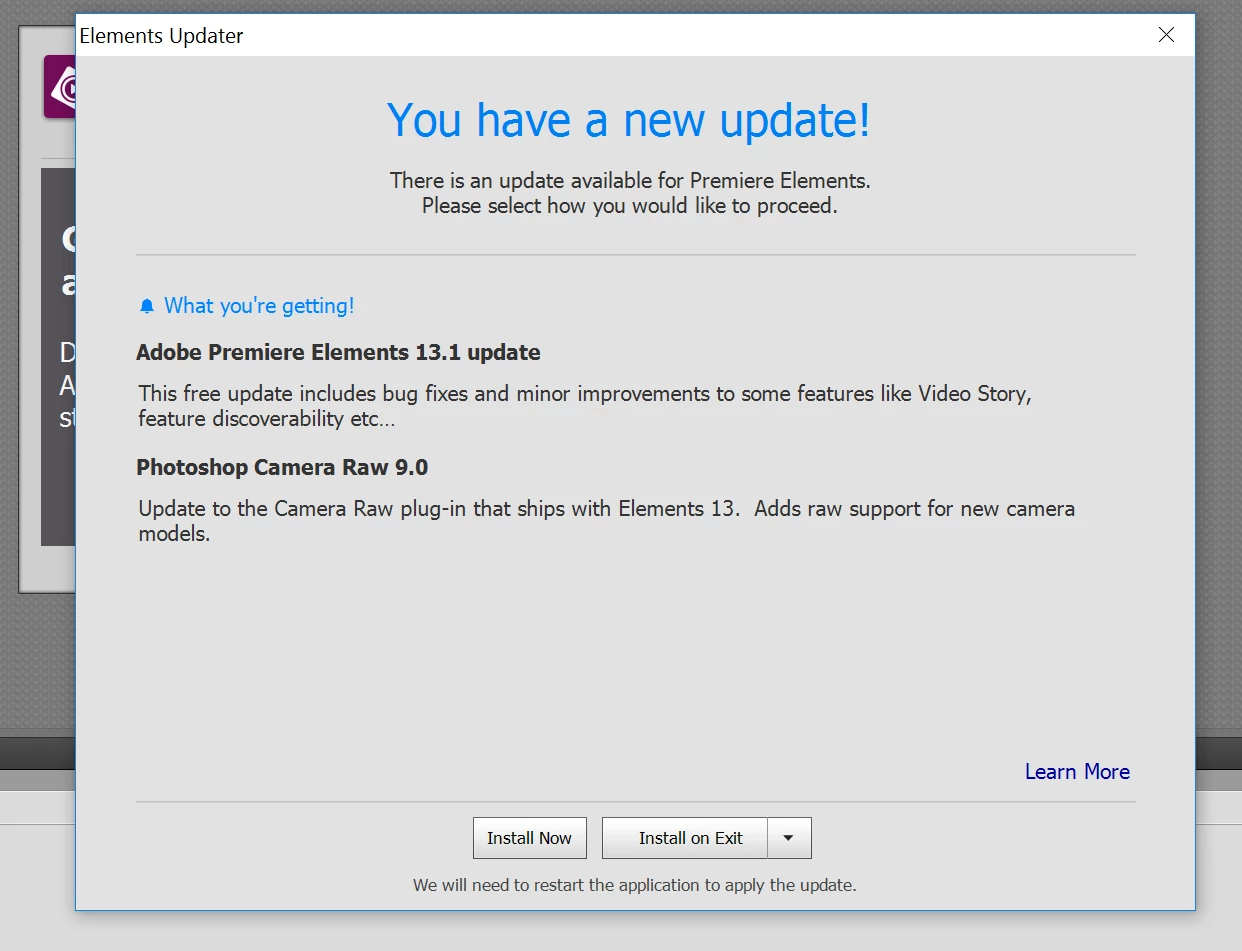1242x951 pixels.
Task: Choose Install on Exit
Action: (x=685, y=838)
